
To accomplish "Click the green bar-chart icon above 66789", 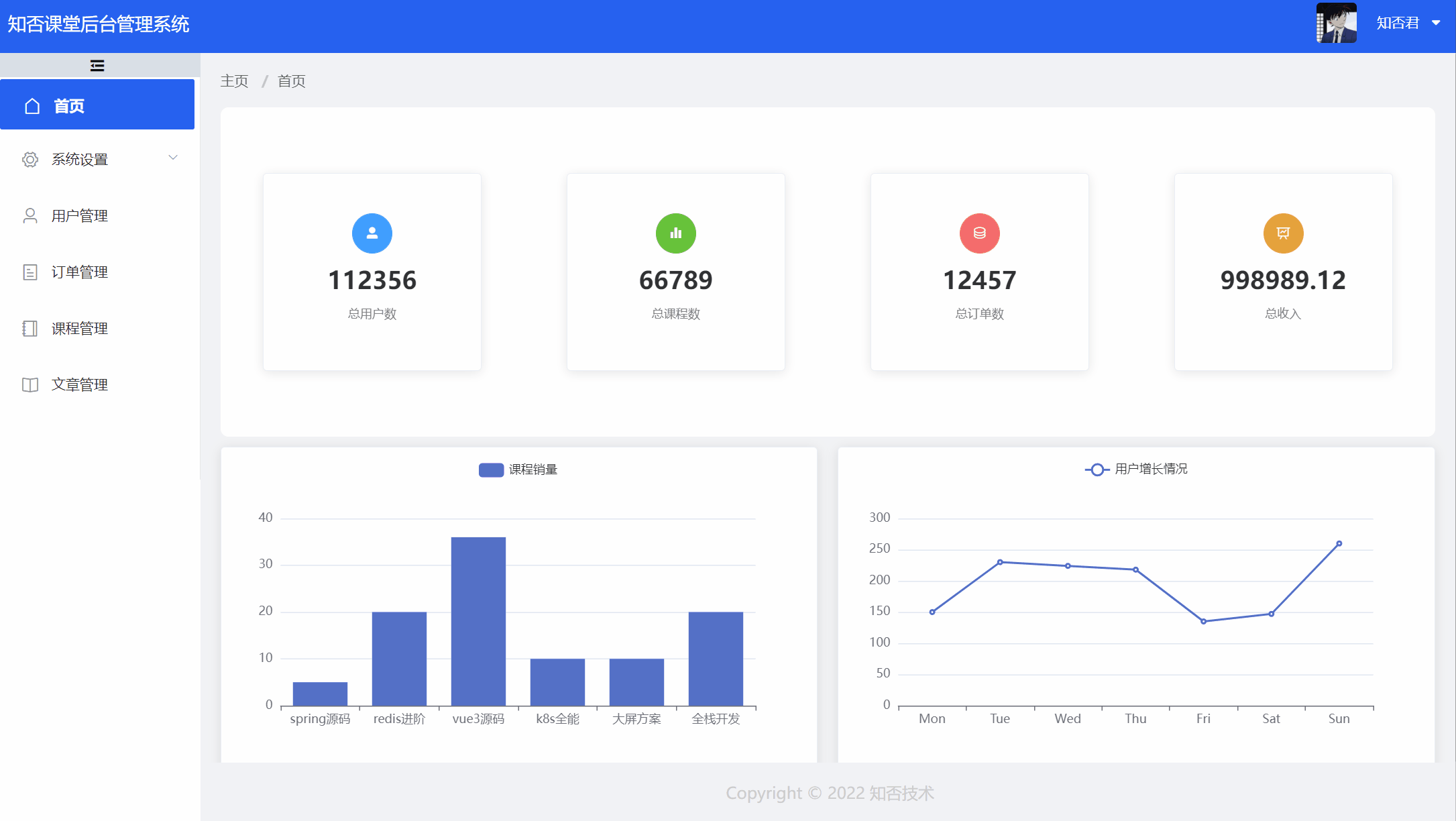I will [x=676, y=233].
